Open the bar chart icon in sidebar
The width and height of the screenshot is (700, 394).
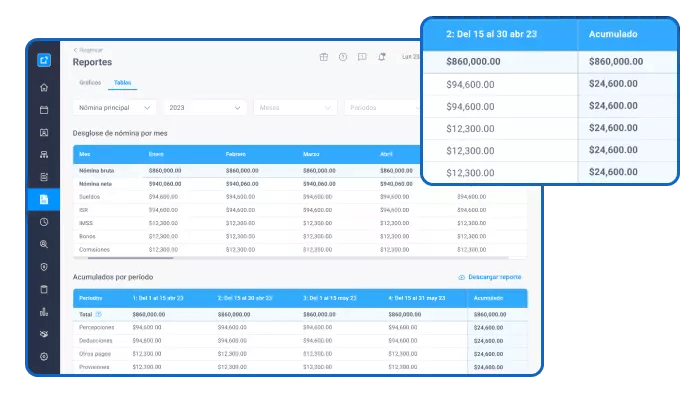(44, 311)
